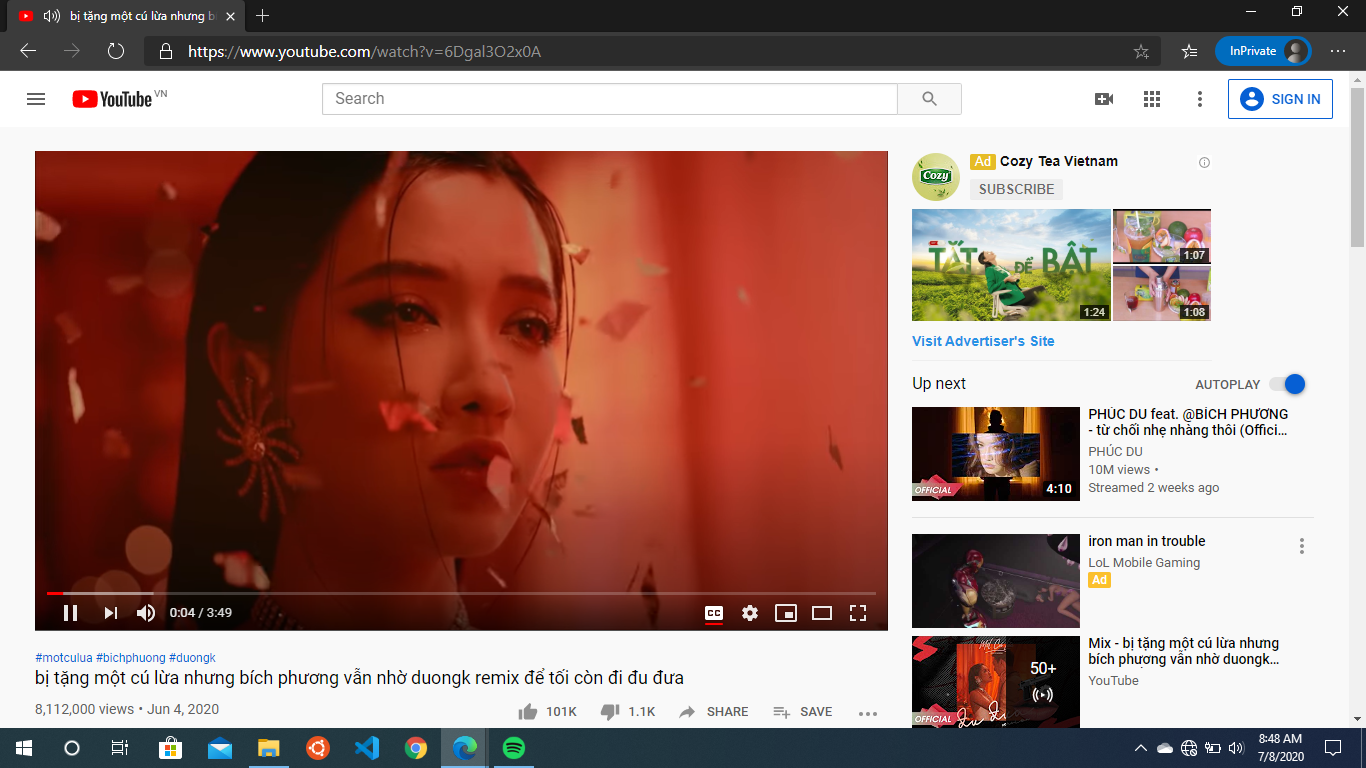This screenshot has height=768, width=1366.
Task: Open PHÚC DU channel name link
Action: click(1115, 452)
